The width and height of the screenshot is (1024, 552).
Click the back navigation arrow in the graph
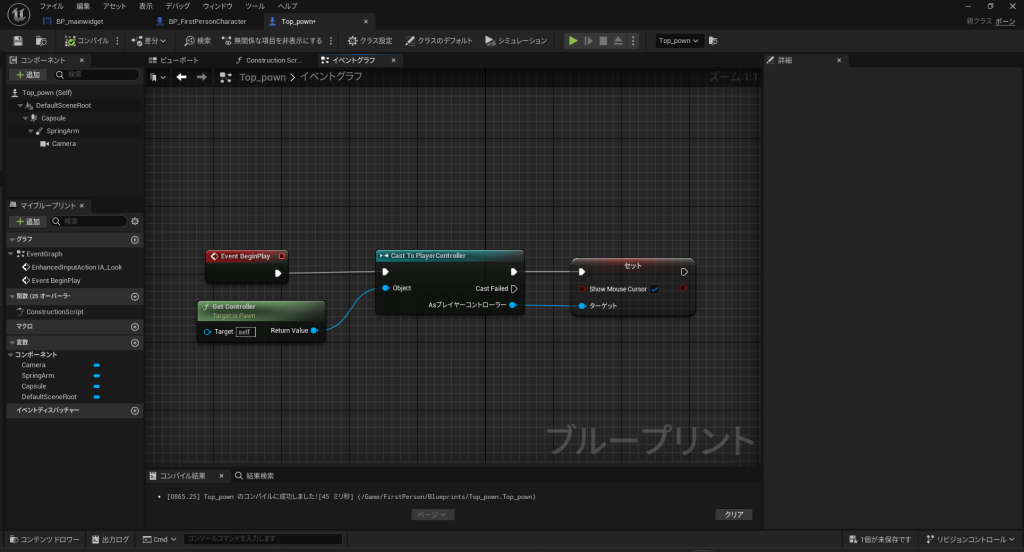click(x=181, y=77)
